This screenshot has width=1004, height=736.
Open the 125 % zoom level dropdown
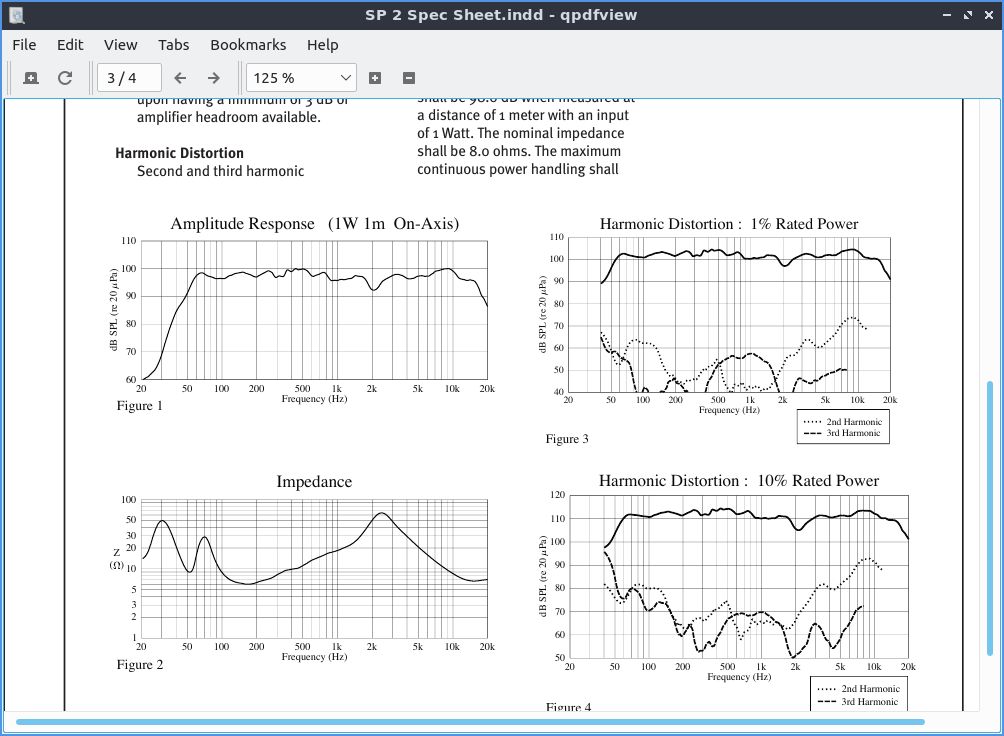coord(301,78)
